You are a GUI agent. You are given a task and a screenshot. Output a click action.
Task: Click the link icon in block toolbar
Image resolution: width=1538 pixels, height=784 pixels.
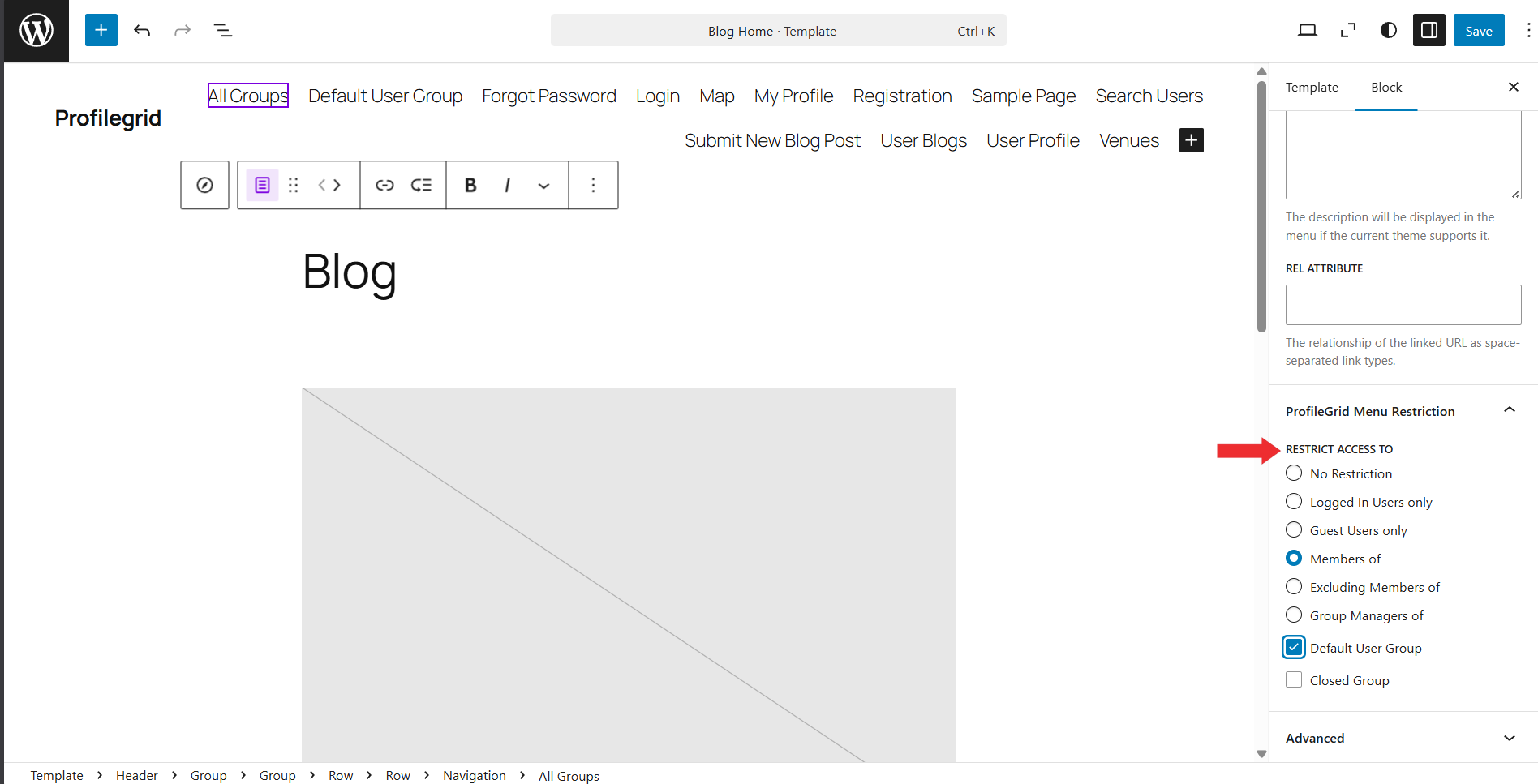click(x=384, y=186)
